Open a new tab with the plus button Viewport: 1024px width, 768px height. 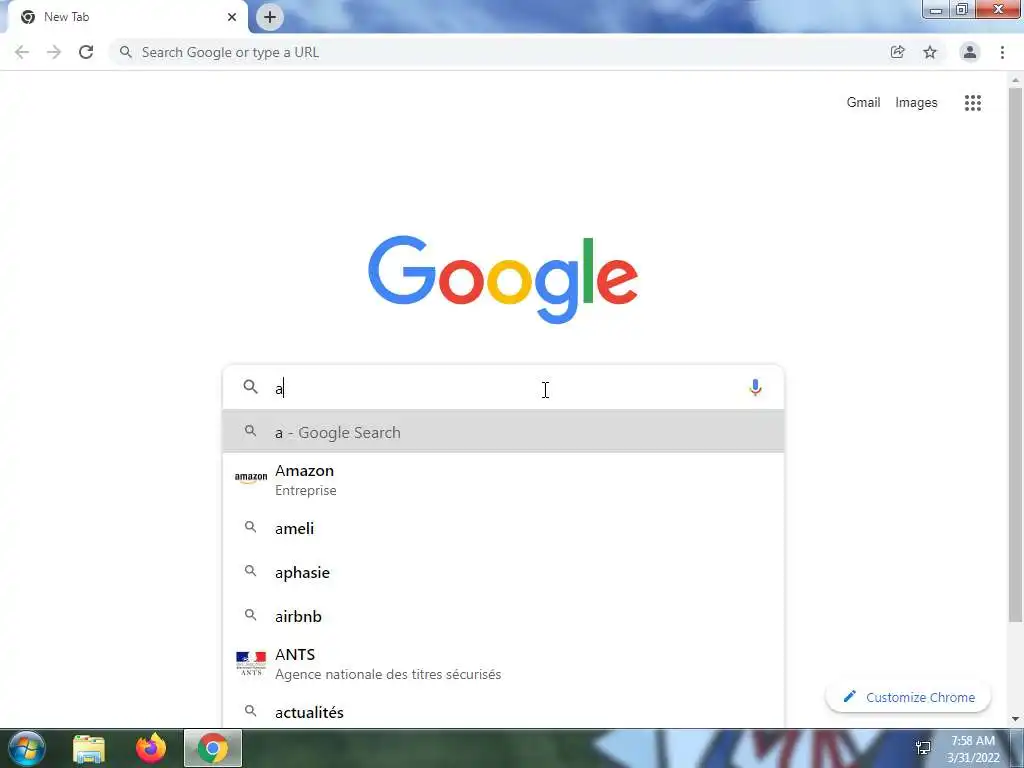(270, 17)
